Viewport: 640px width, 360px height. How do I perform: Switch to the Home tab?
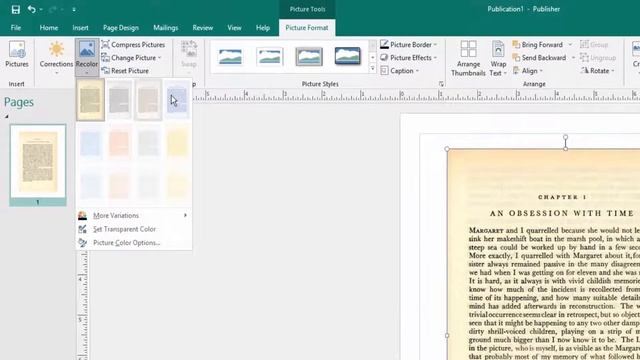coord(49,28)
